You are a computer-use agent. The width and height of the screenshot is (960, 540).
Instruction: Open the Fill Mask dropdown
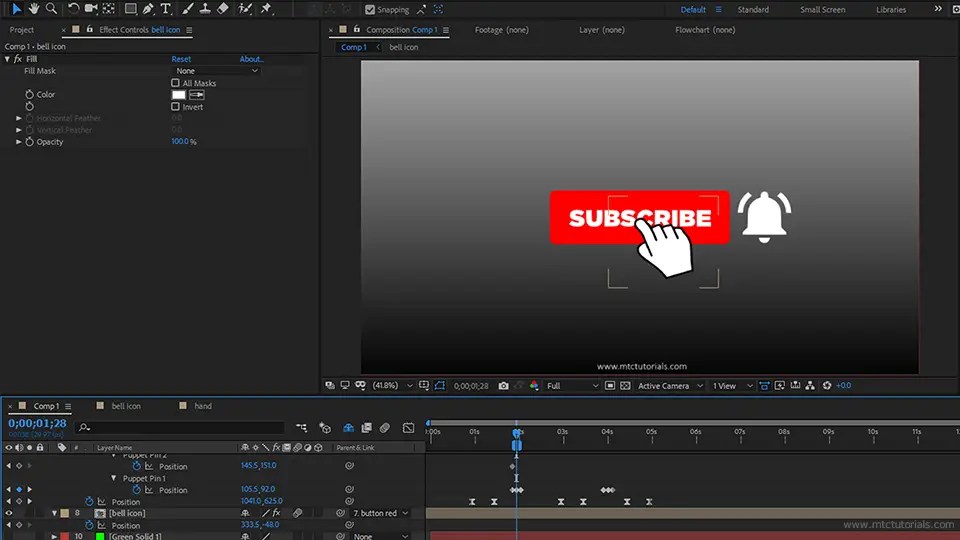216,71
